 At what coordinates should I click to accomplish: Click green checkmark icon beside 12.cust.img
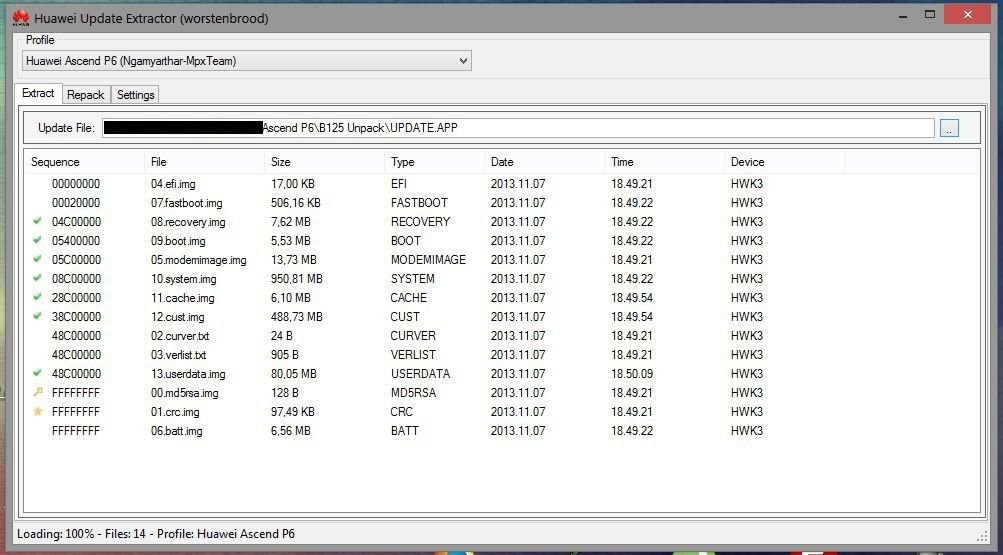(37, 317)
